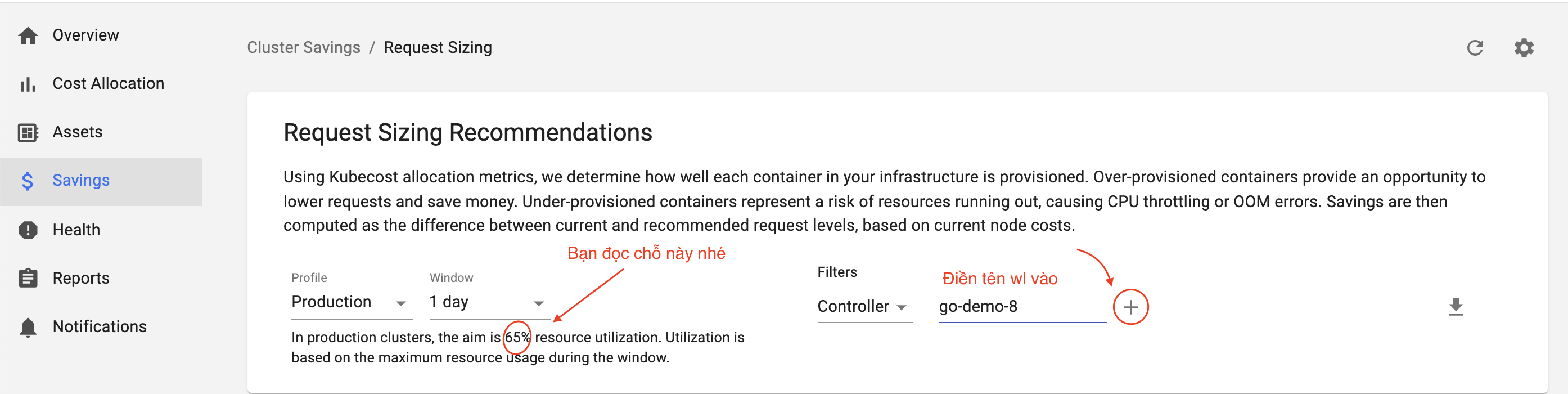This screenshot has height=394, width=1568.
Task: Expand the Window dropdown set to 1 day
Action: (487, 302)
